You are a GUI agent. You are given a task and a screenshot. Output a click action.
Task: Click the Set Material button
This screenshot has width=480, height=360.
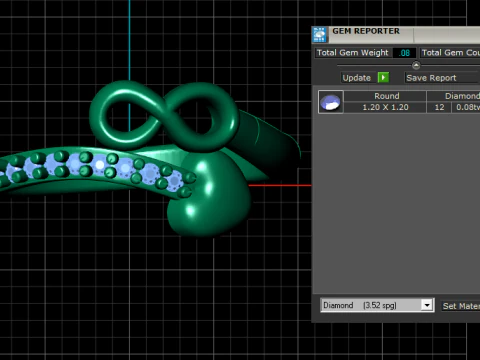pos(461,306)
